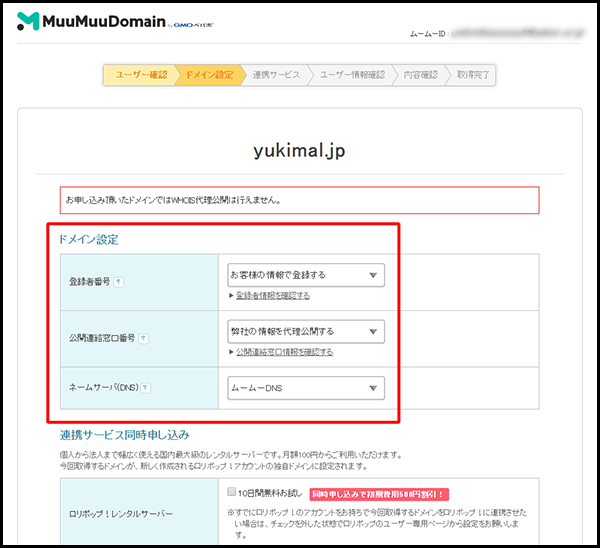The height and width of the screenshot is (548, 600).
Task: Open the 登録者情報を確認する link
Action: [x=272, y=296]
